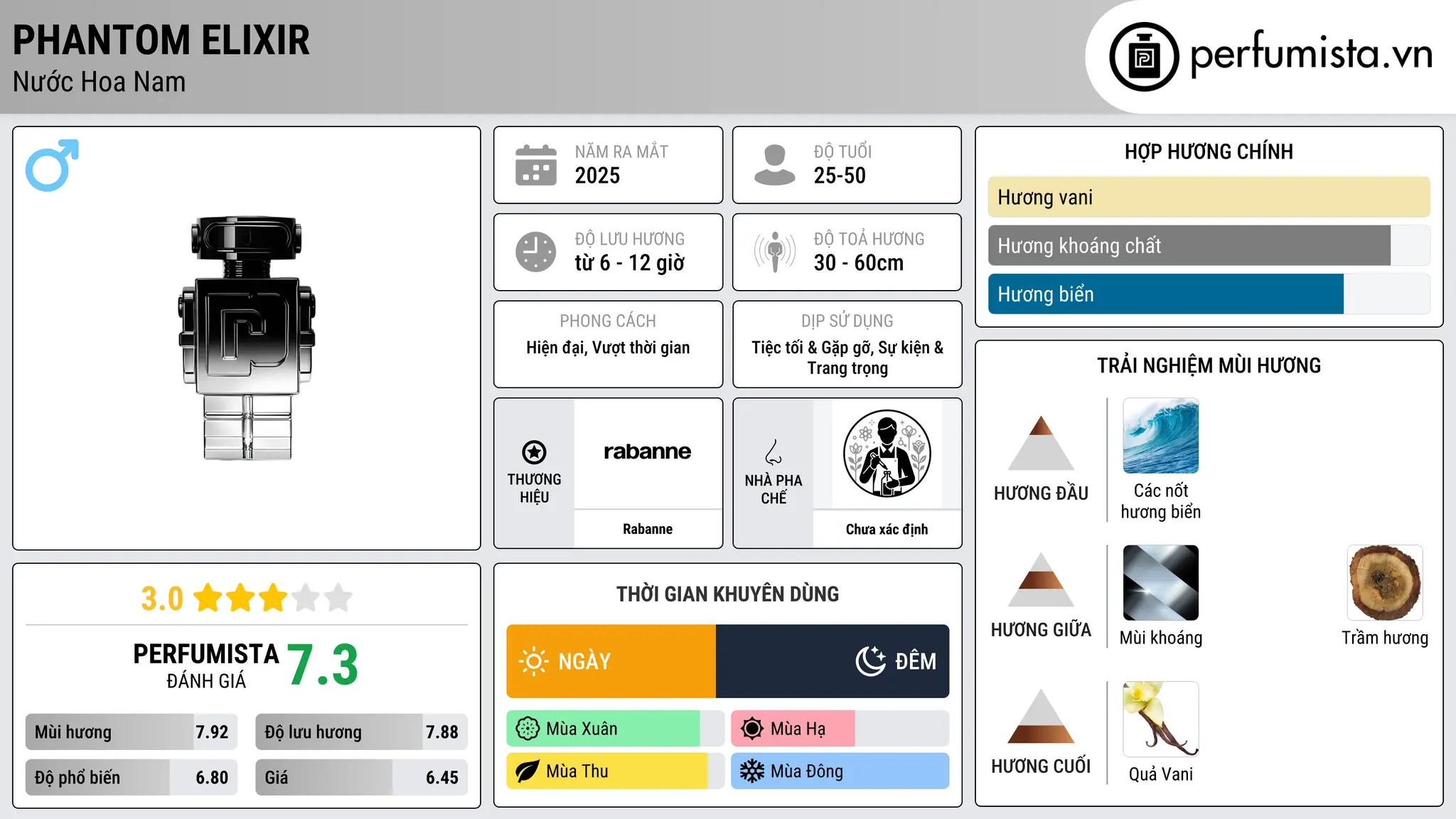Click the clock icon beside Độ lưu hương
The image size is (1456, 819).
click(x=536, y=252)
